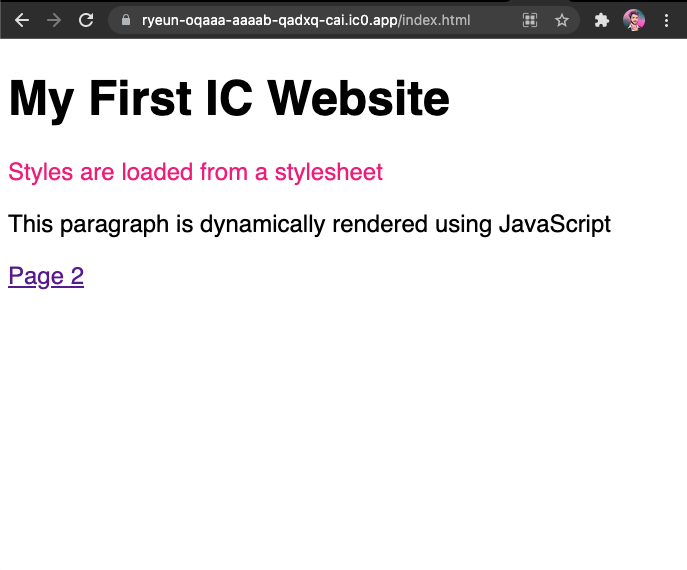The height and width of the screenshot is (570, 687).
Task: Click the 'My First IC Website' heading
Action: 229,99
